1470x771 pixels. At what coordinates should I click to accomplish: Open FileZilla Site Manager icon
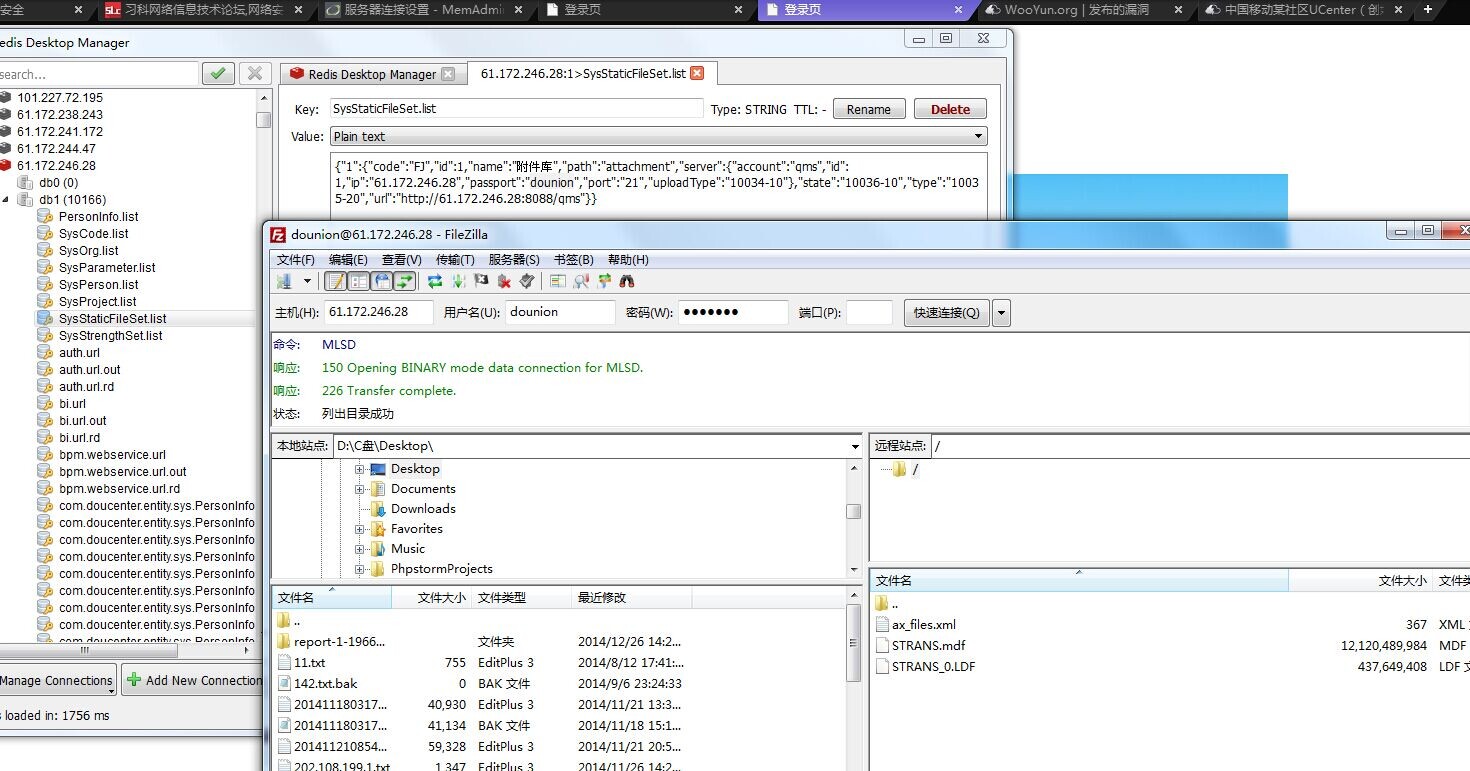coord(284,281)
